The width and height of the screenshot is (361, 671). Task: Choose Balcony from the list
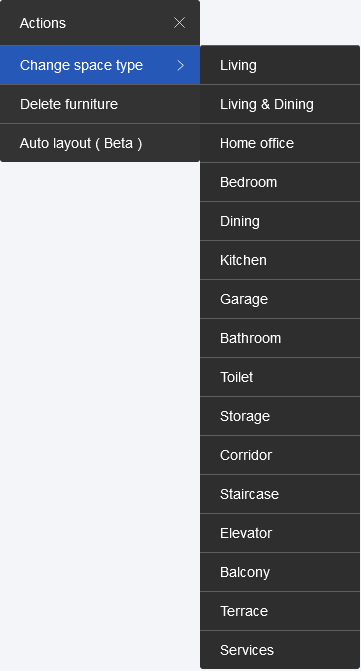(280, 572)
